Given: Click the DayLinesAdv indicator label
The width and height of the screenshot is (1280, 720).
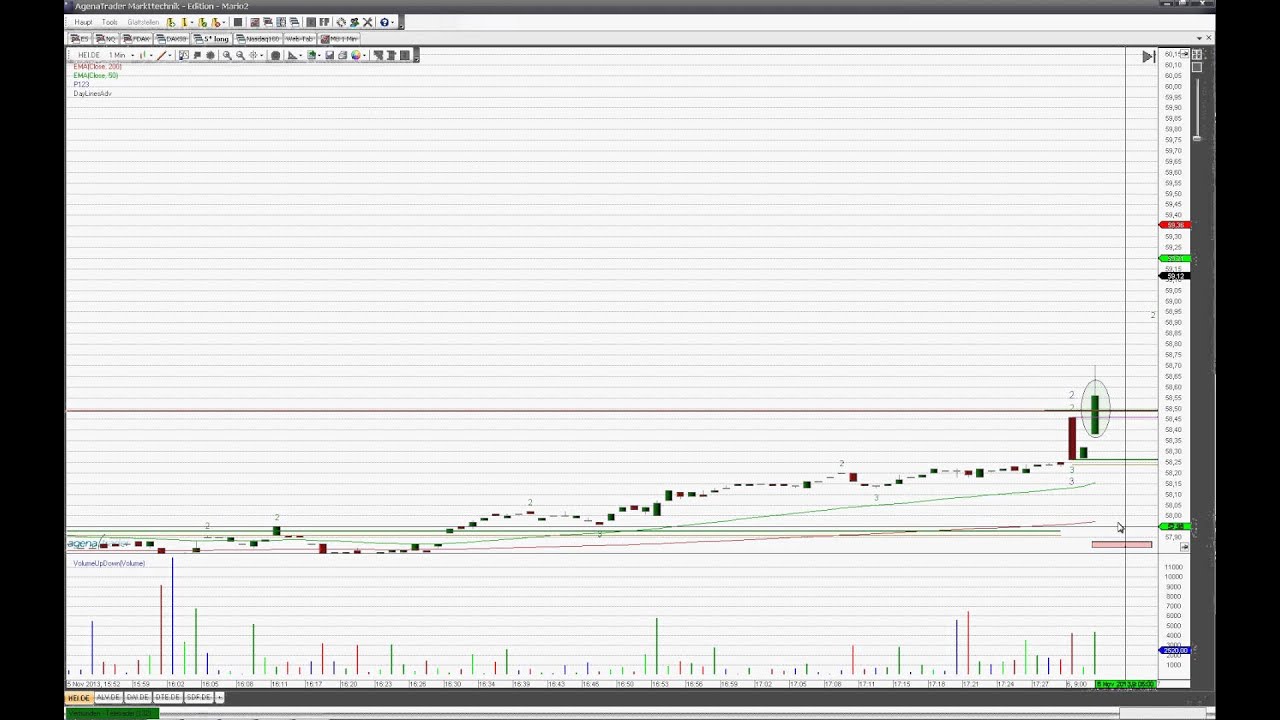Looking at the screenshot, I should click(x=92, y=93).
